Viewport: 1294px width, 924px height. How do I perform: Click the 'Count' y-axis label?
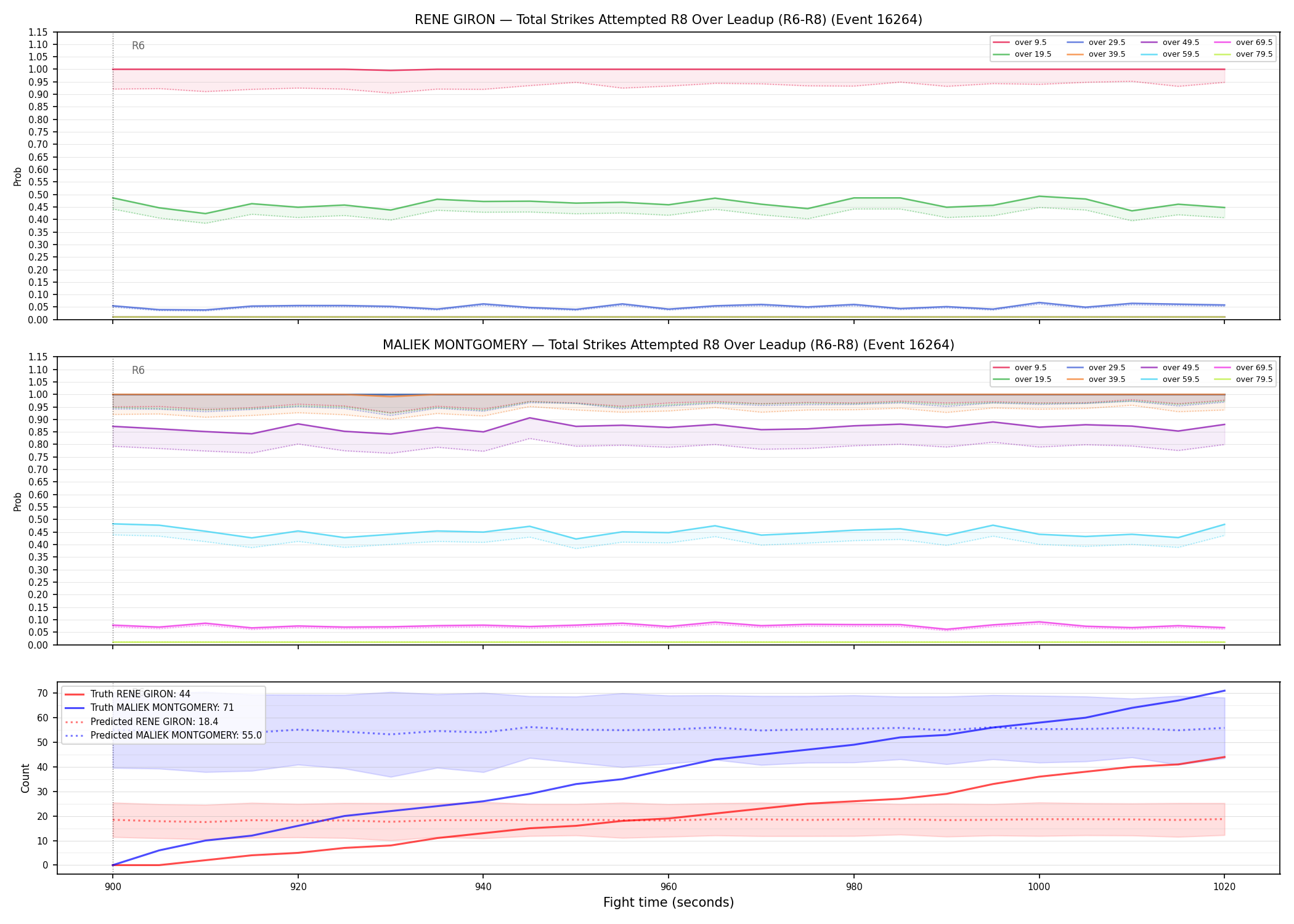click(25, 778)
